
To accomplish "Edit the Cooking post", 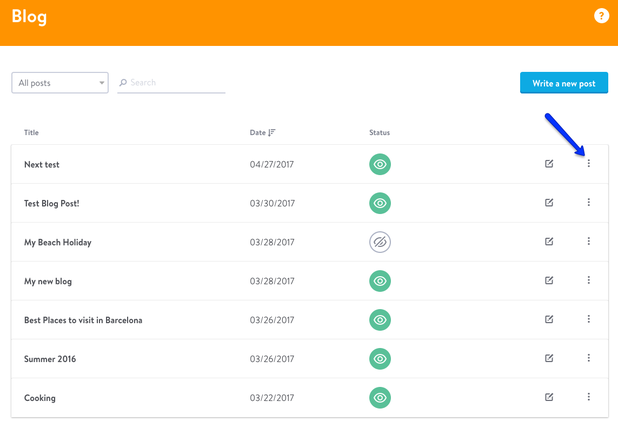I will click(549, 397).
